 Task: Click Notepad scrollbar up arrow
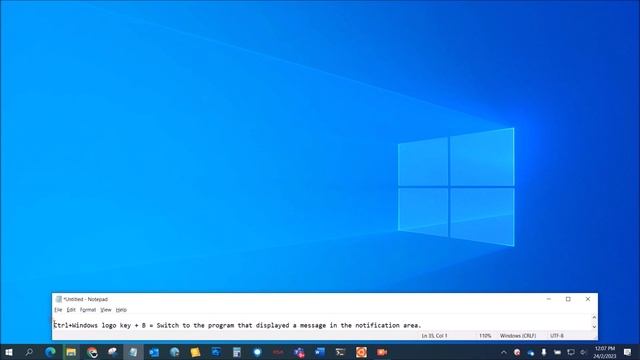tap(594, 317)
